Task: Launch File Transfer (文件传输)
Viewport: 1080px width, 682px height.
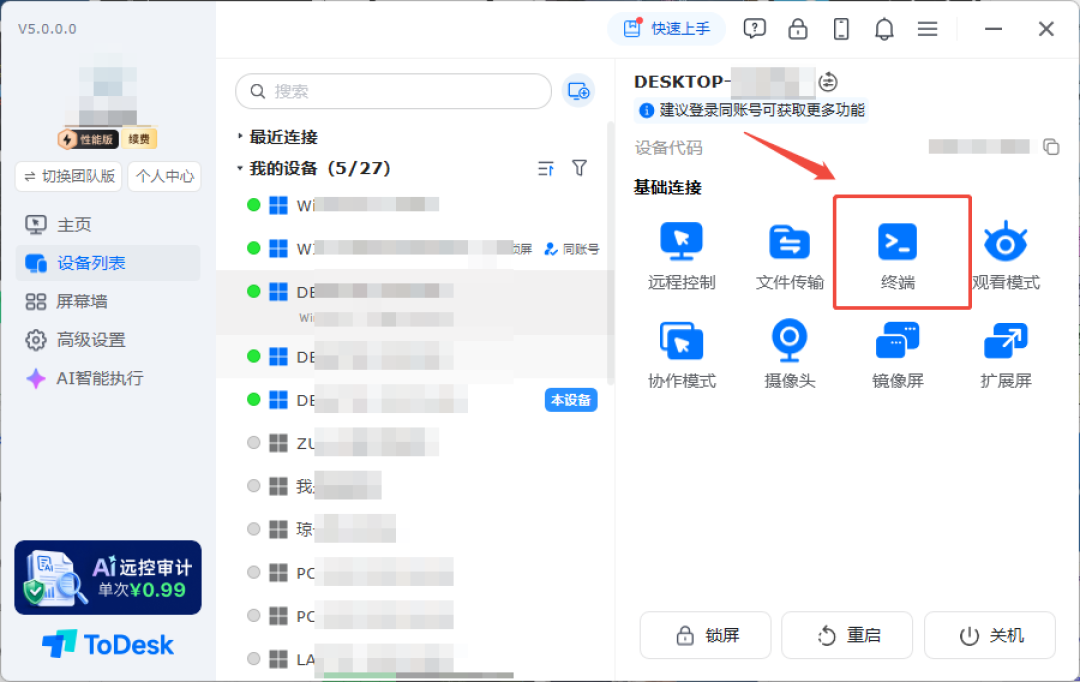Action: (x=789, y=256)
